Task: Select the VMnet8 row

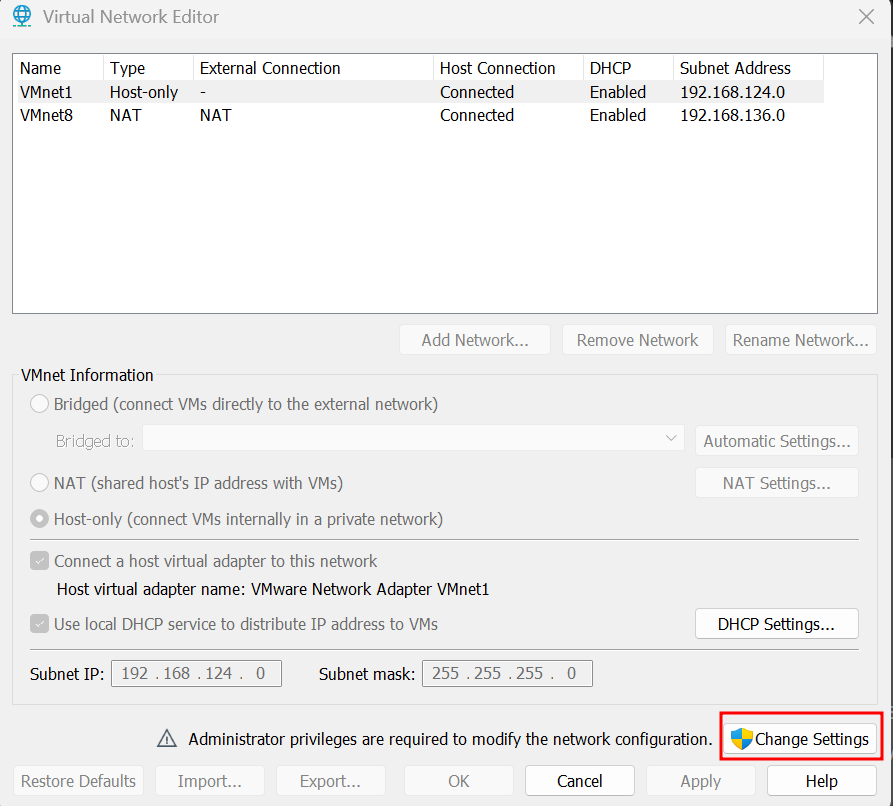Action: pyautogui.click(x=419, y=115)
